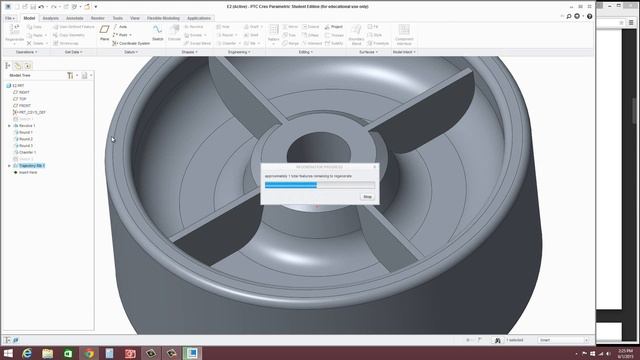Select the E2.PRT root node

click(16, 86)
